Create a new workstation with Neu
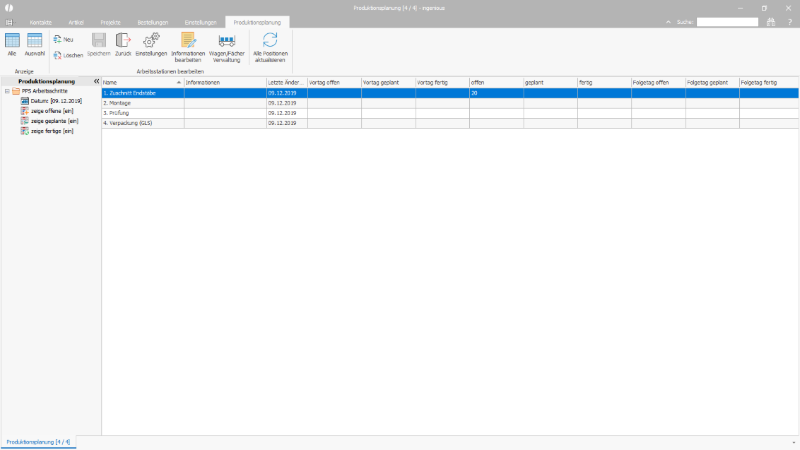800x450 pixels. [x=63, y=39]
